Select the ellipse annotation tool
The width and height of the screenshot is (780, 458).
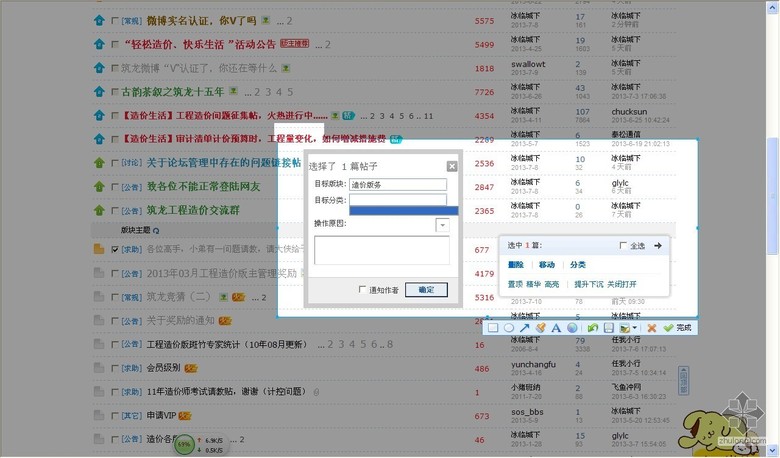click(509, 327)
